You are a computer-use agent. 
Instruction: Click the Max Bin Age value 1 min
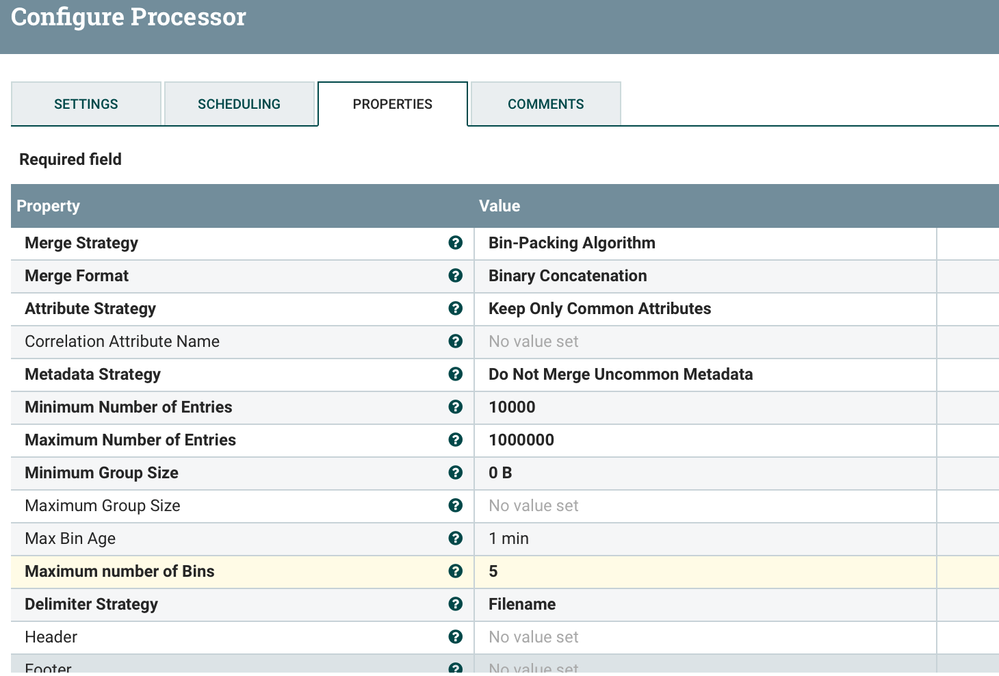509,538
